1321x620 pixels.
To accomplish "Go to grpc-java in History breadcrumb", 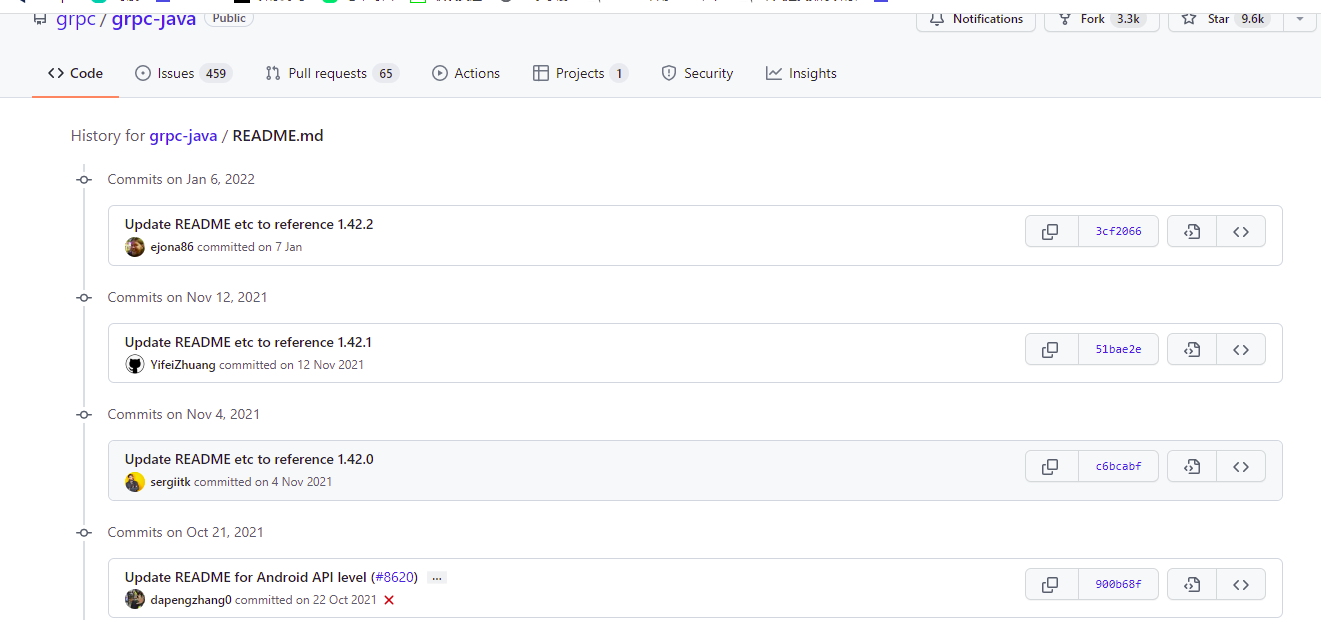I will coord(183,136).
